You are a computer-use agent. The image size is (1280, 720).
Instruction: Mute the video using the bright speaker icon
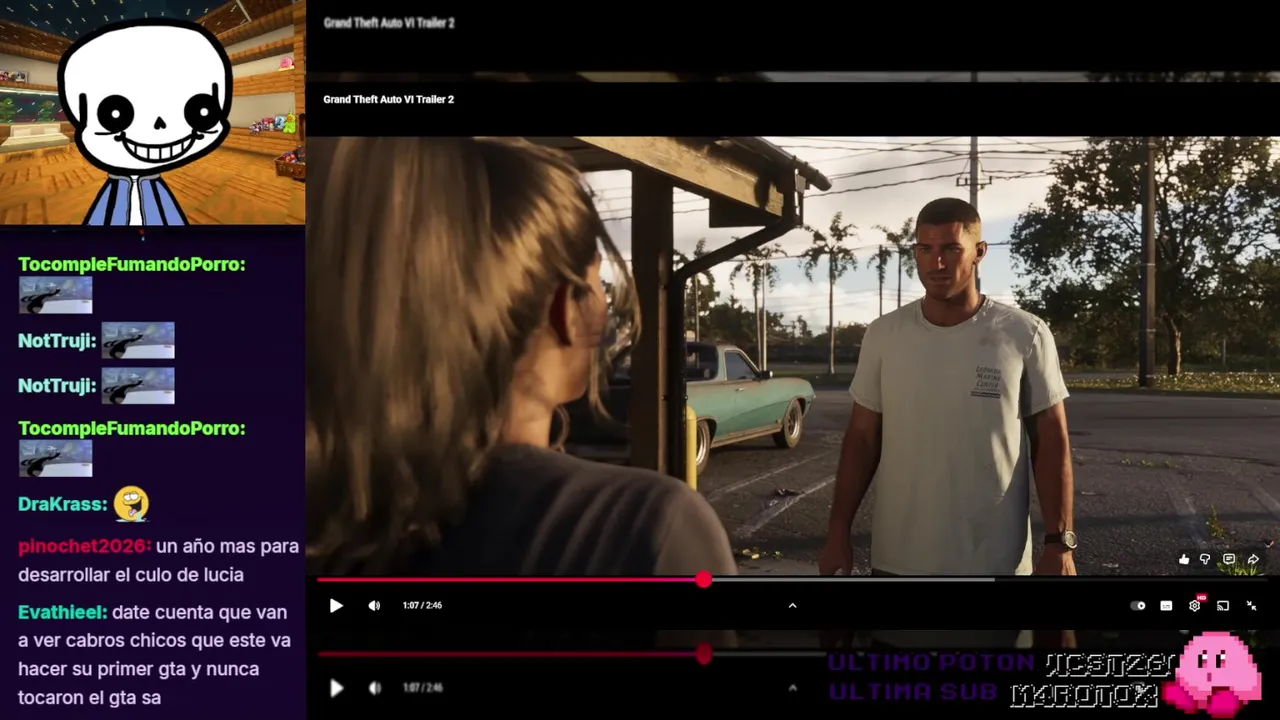pyautogui.click(x=374, y=605)
